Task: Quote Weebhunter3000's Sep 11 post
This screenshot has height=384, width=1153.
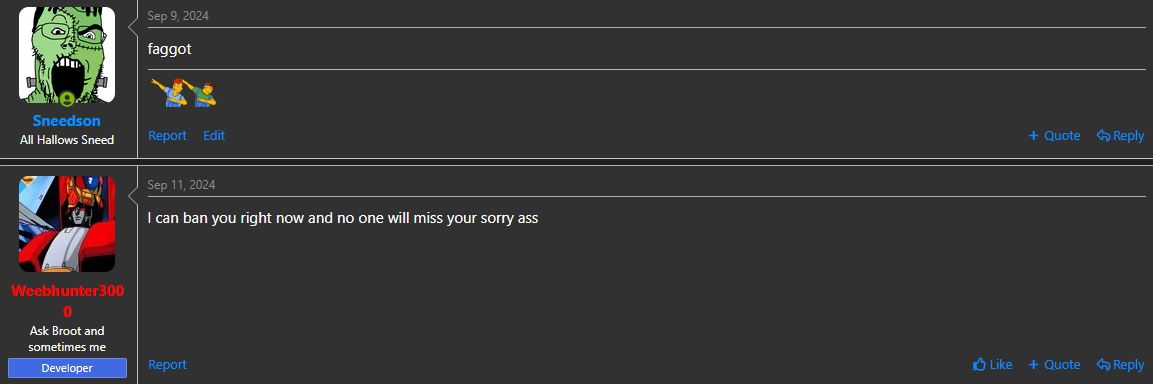Action: (x=1054, y=364)
